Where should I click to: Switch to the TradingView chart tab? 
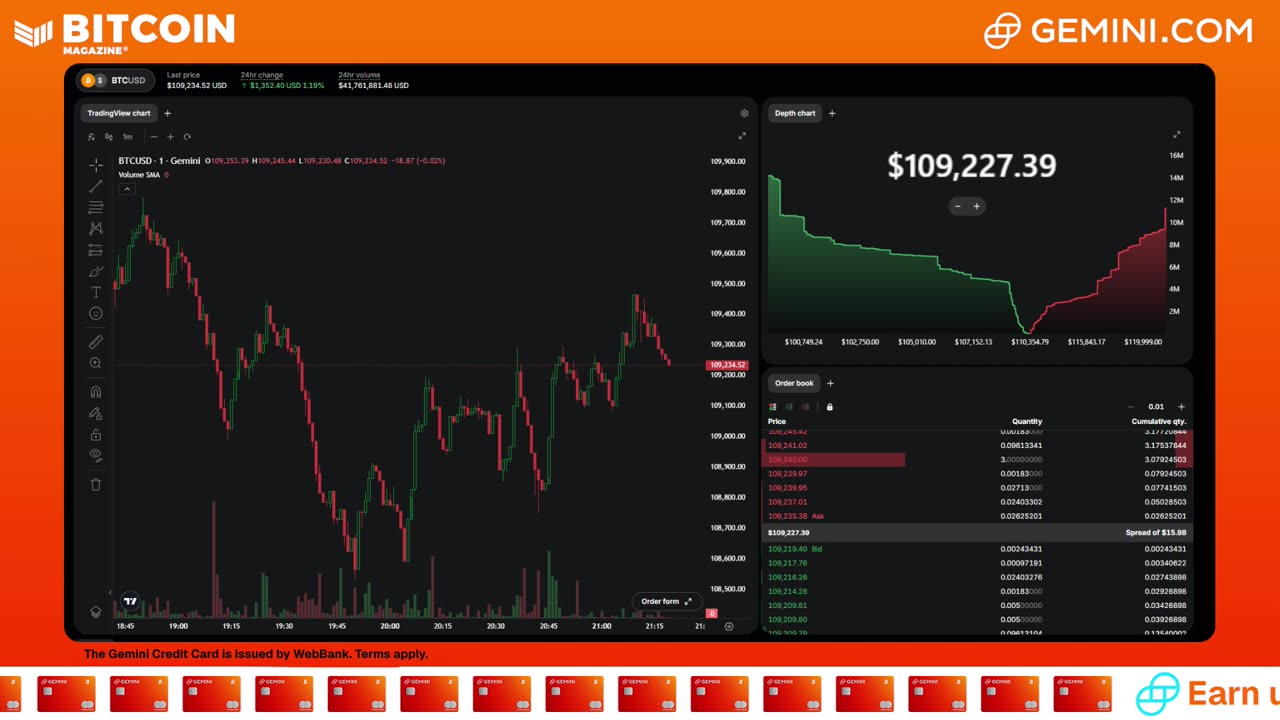(119, 113)
